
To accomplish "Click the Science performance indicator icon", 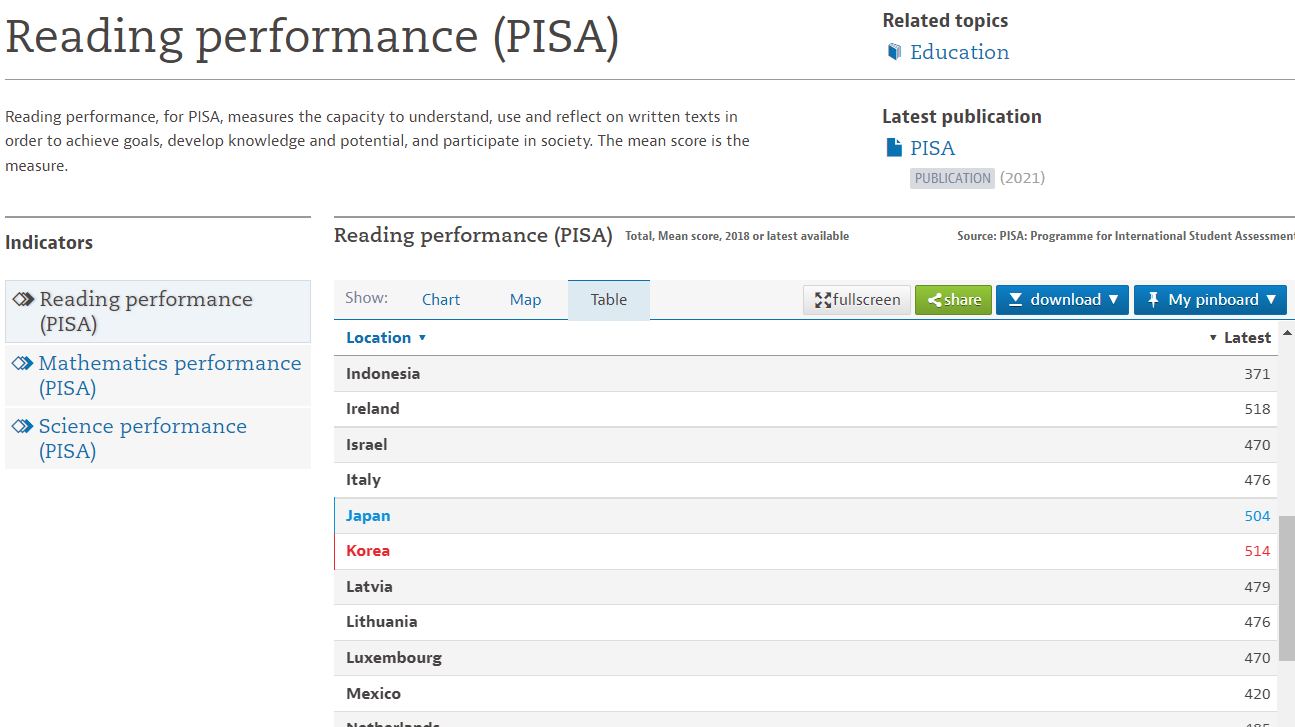I will click(23, 427).
